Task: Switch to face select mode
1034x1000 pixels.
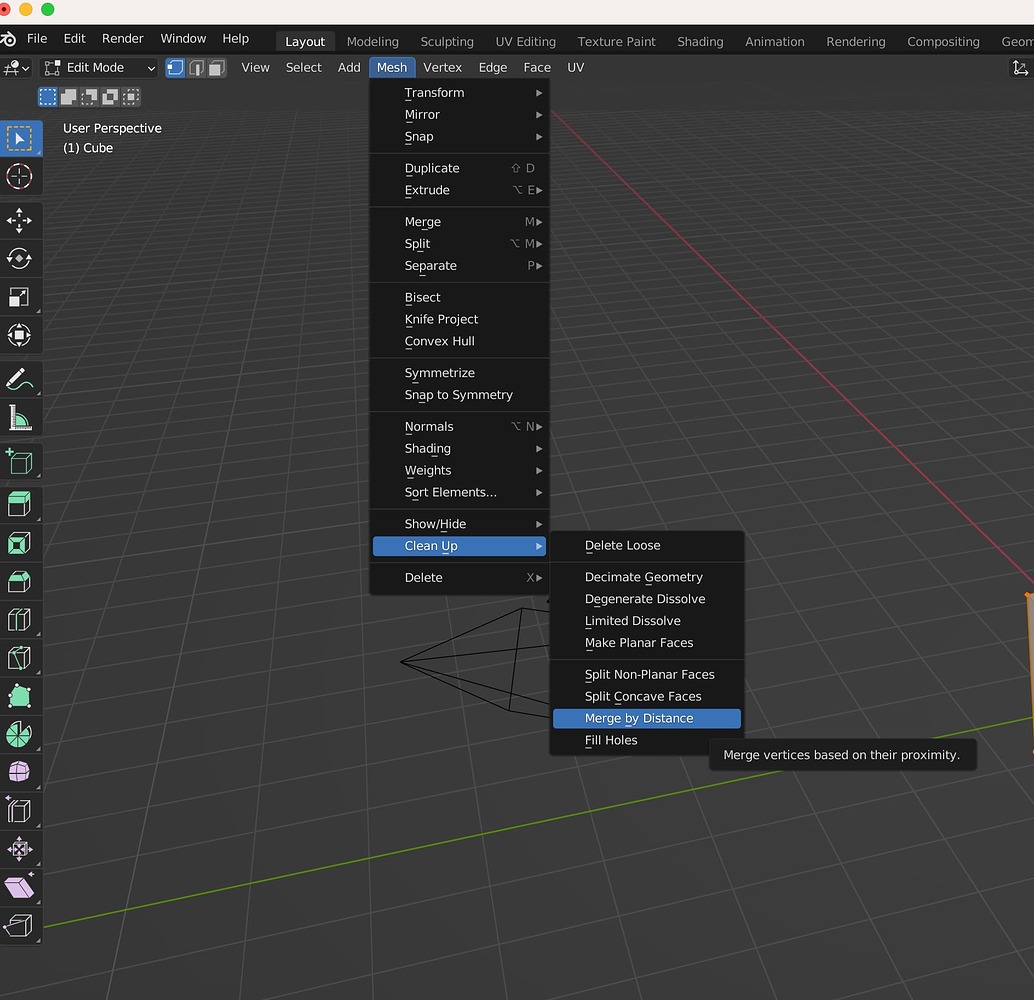Action: [x=216, y=67]
